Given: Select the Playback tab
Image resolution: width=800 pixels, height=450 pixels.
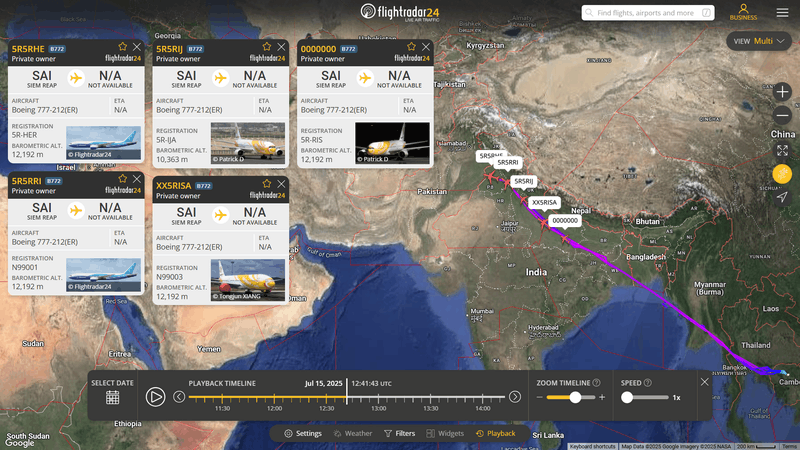Looking at the screenshot, I should tap(495, 433).
